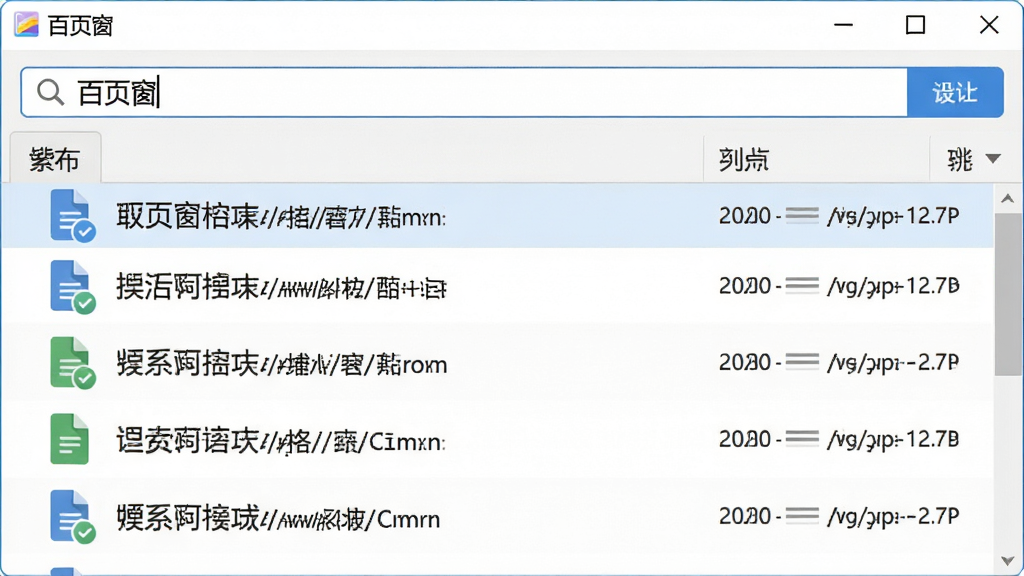The height and width of the screenshot is (576, 1024).
Task: Select the 紫布 tab
Action: coord(55,159)
